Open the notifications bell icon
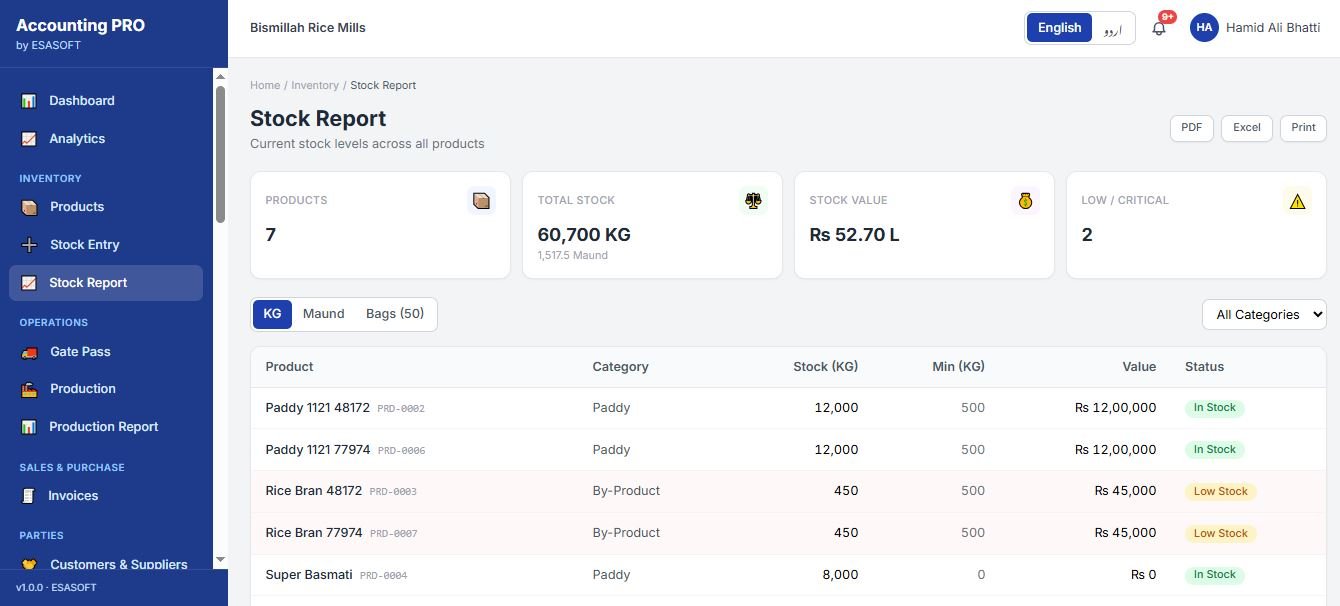The height and width of the screenshot is (606, 1340). click(1159, 28)
